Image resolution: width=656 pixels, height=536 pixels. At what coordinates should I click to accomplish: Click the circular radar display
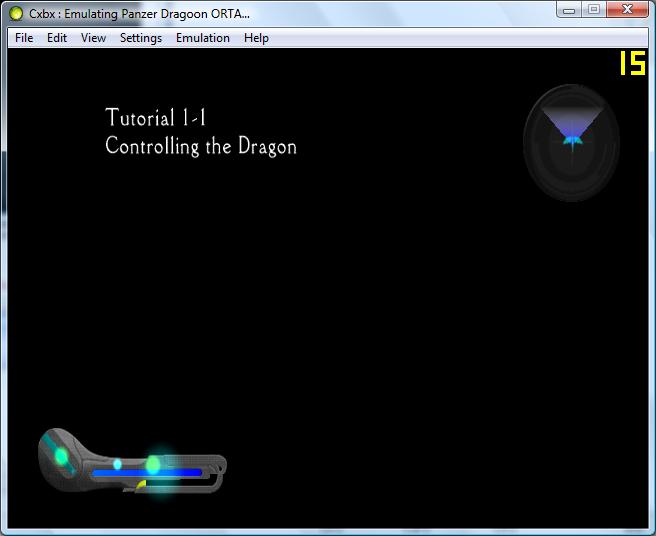coord(572,143)
